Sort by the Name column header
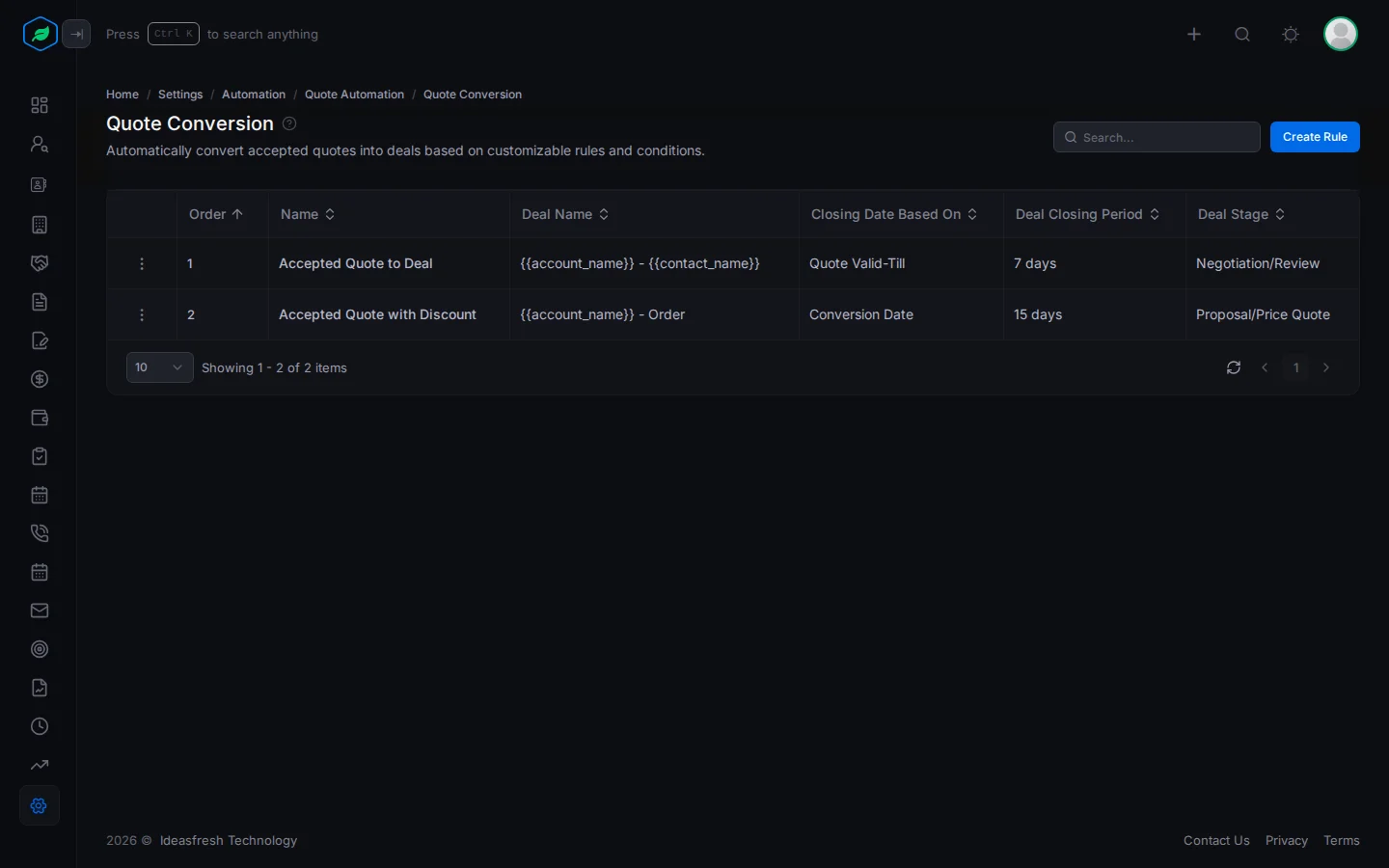 pyautogui.click(x=308, y=214)
